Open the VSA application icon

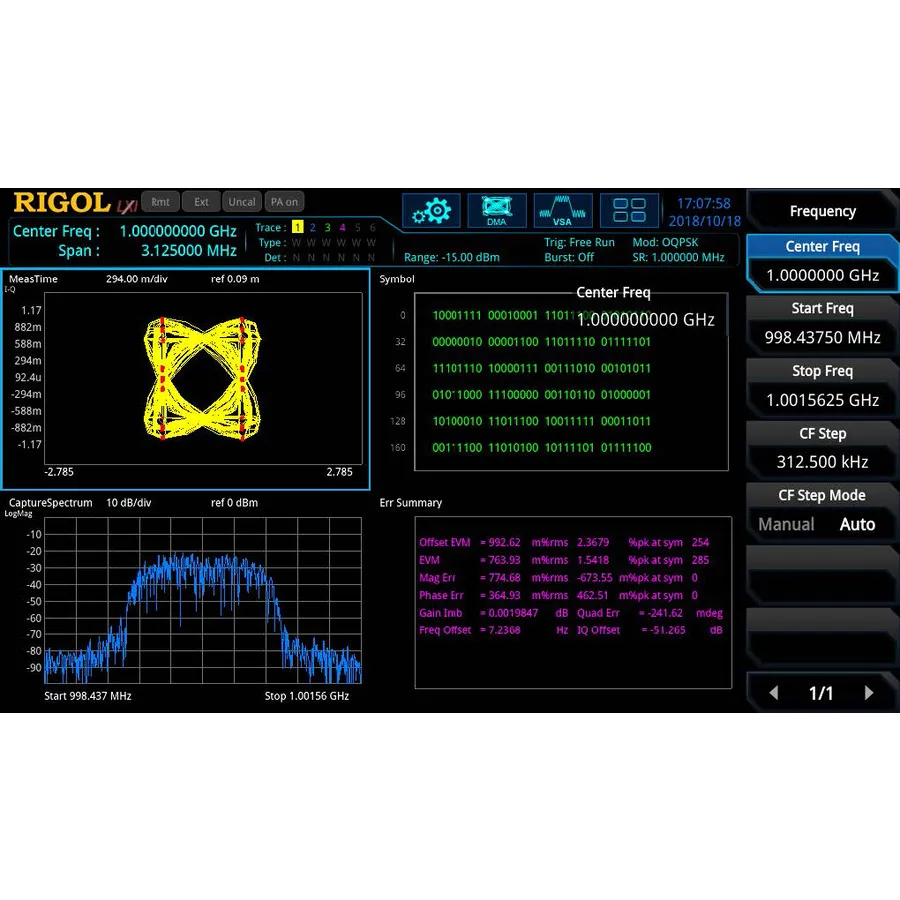tap(562, 210)
